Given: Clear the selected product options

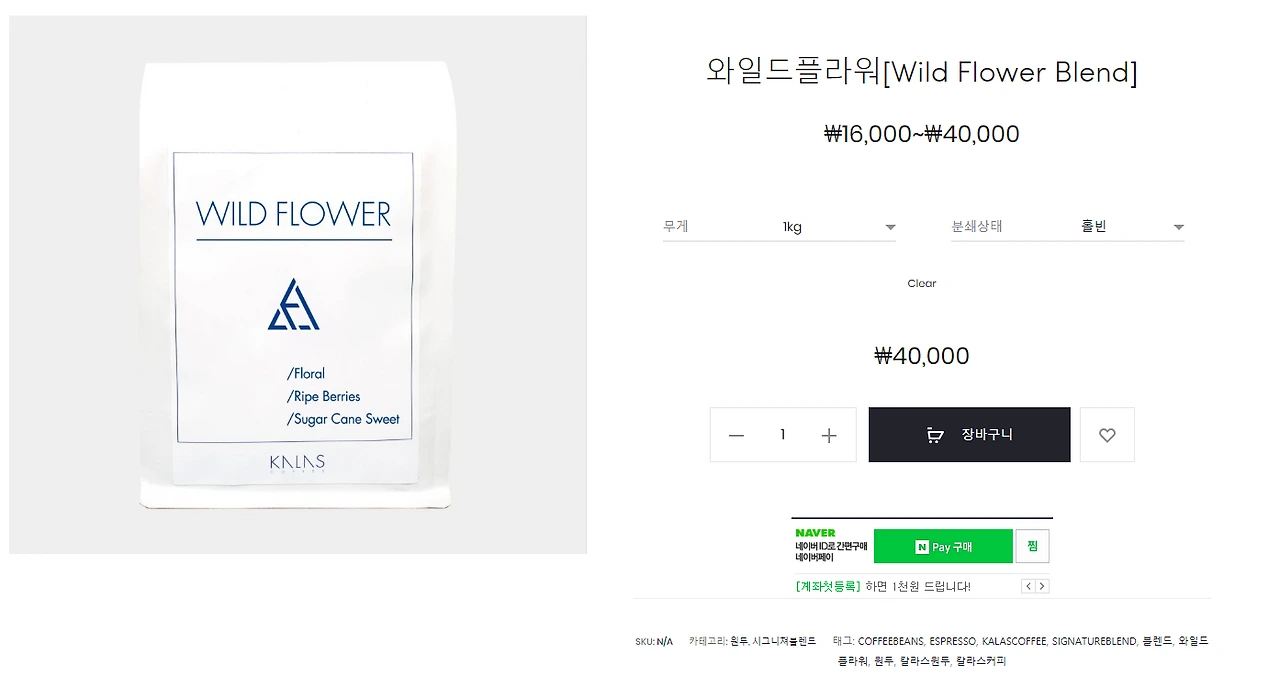Looking at the screenshot, I should (x=922, y=283).
